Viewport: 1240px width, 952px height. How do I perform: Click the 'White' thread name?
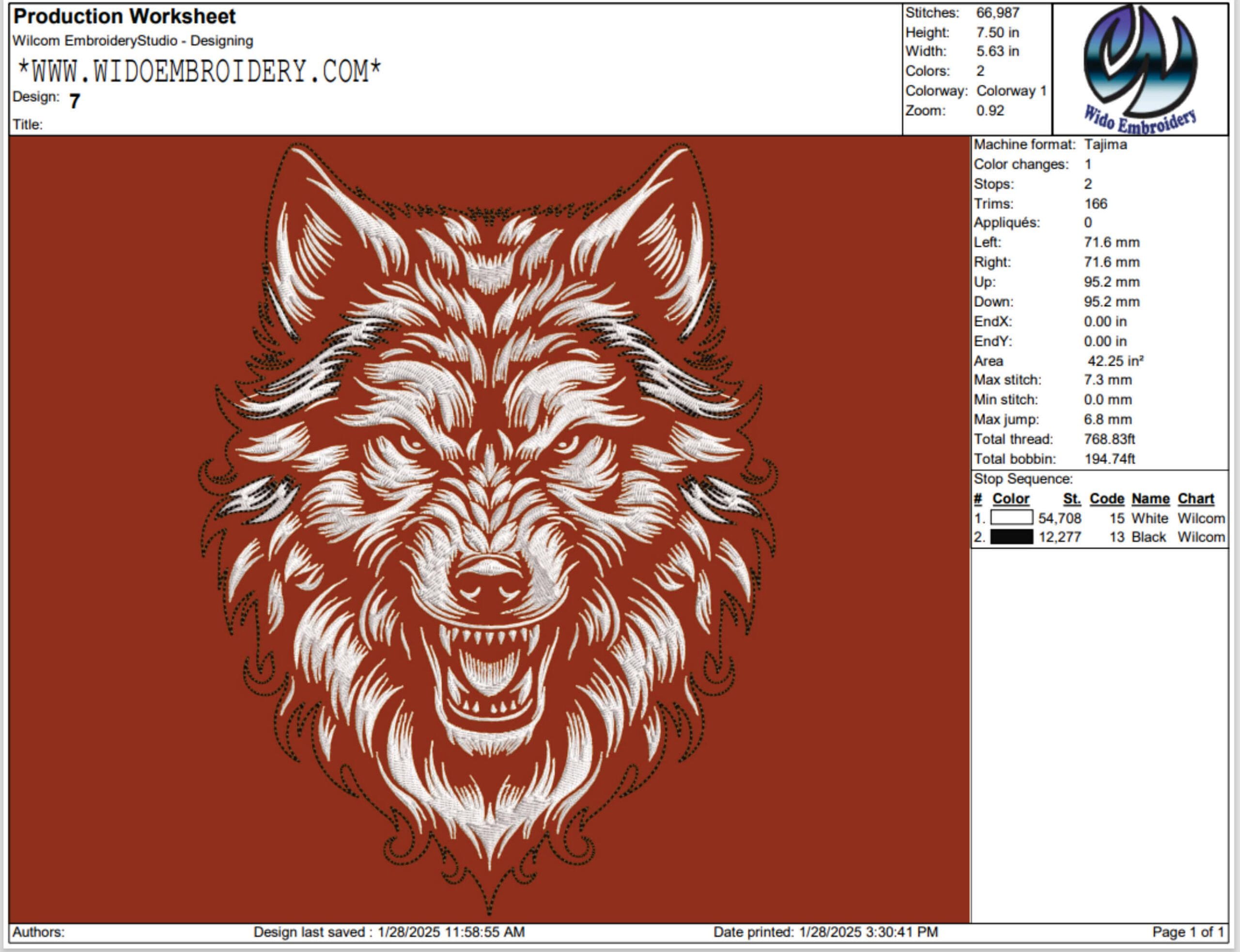click(1149, 518)
